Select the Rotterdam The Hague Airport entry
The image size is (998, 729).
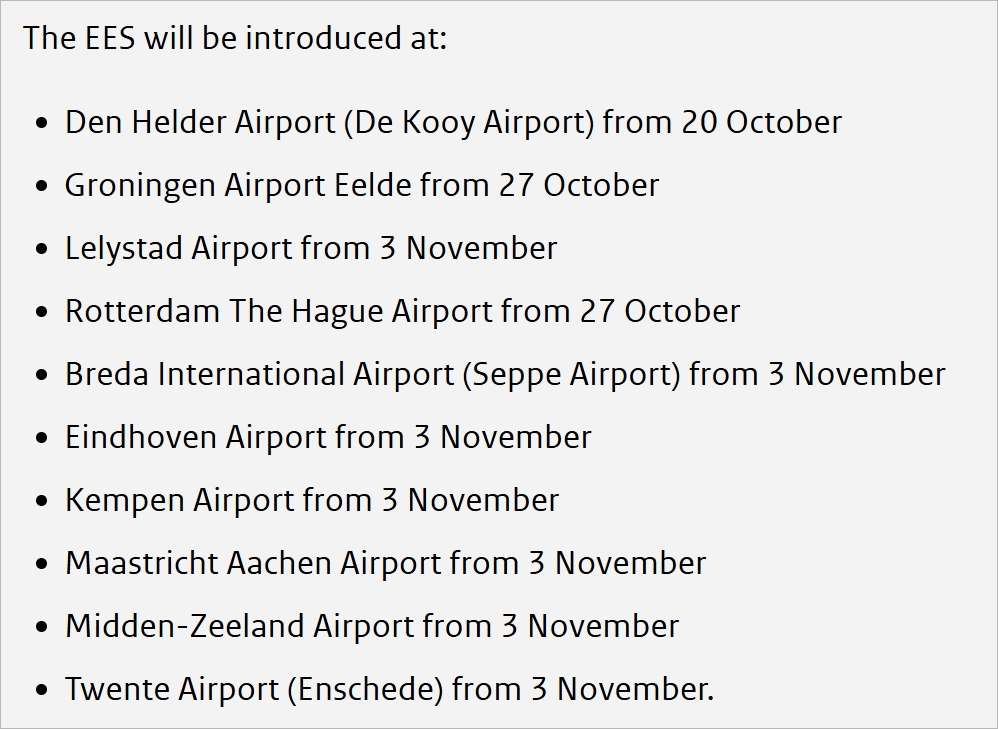(x=402, y=312)
